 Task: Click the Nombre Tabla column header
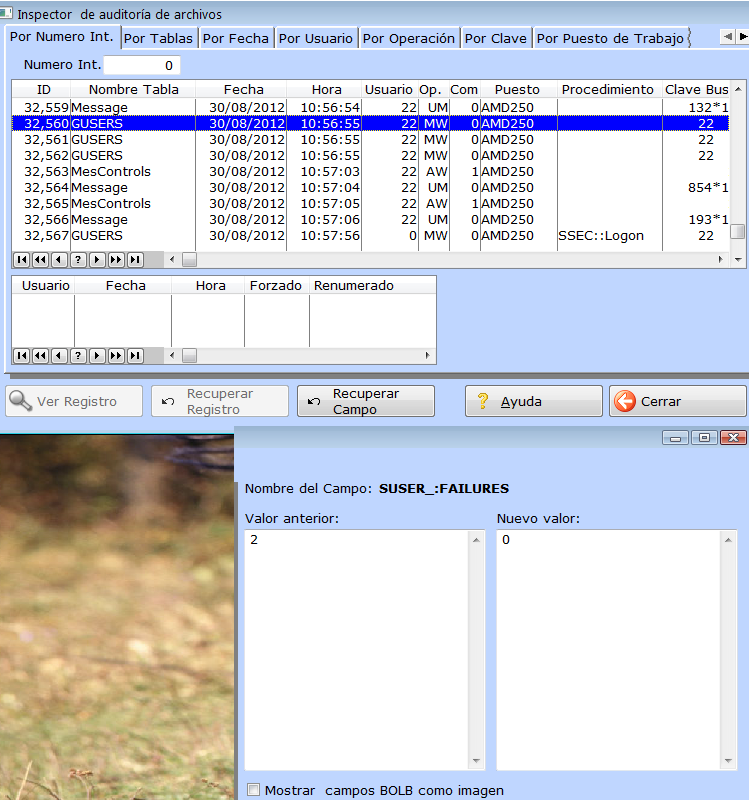134,90
